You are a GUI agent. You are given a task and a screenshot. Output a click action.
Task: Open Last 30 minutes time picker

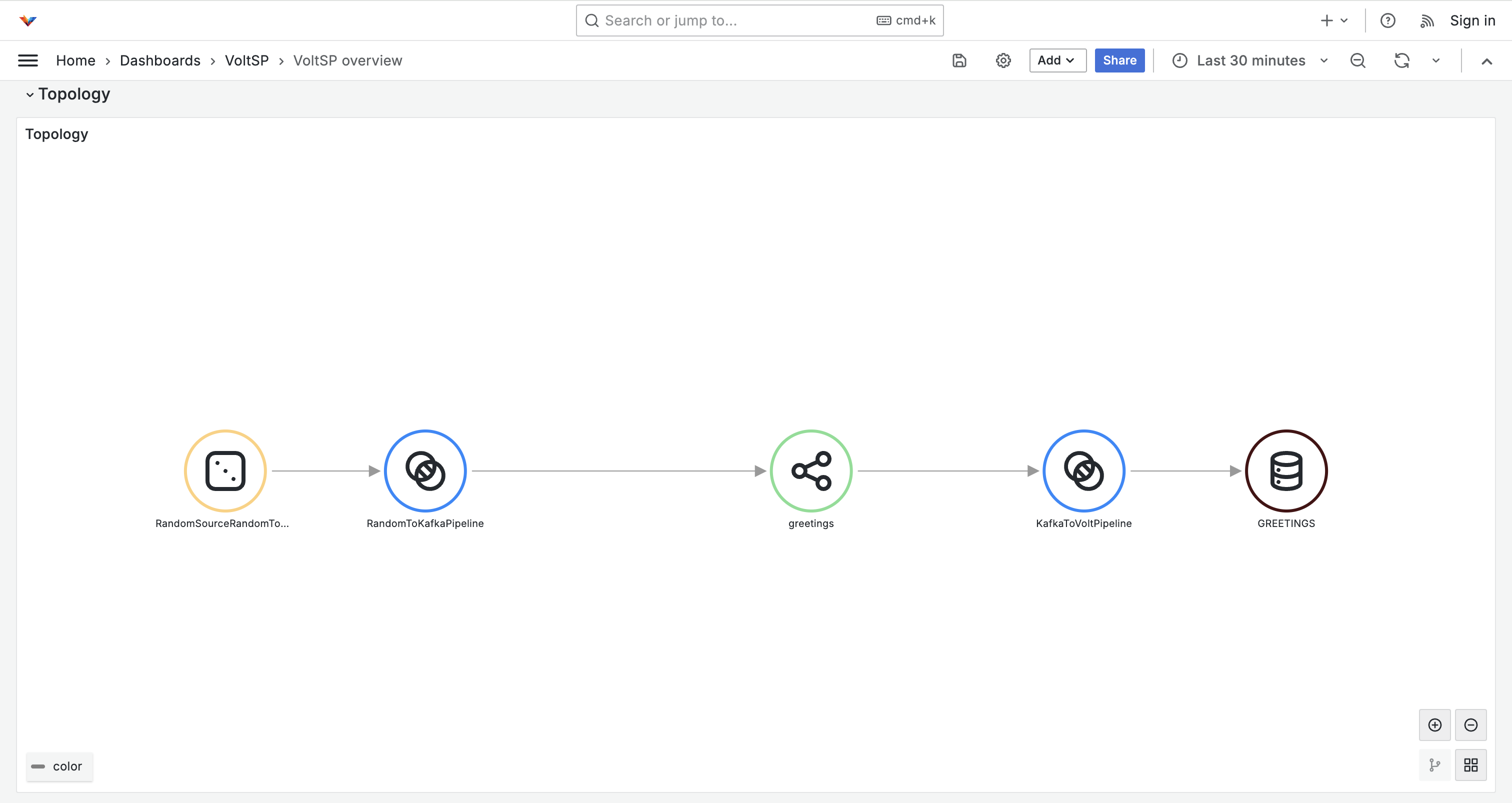pos(1250,60)
